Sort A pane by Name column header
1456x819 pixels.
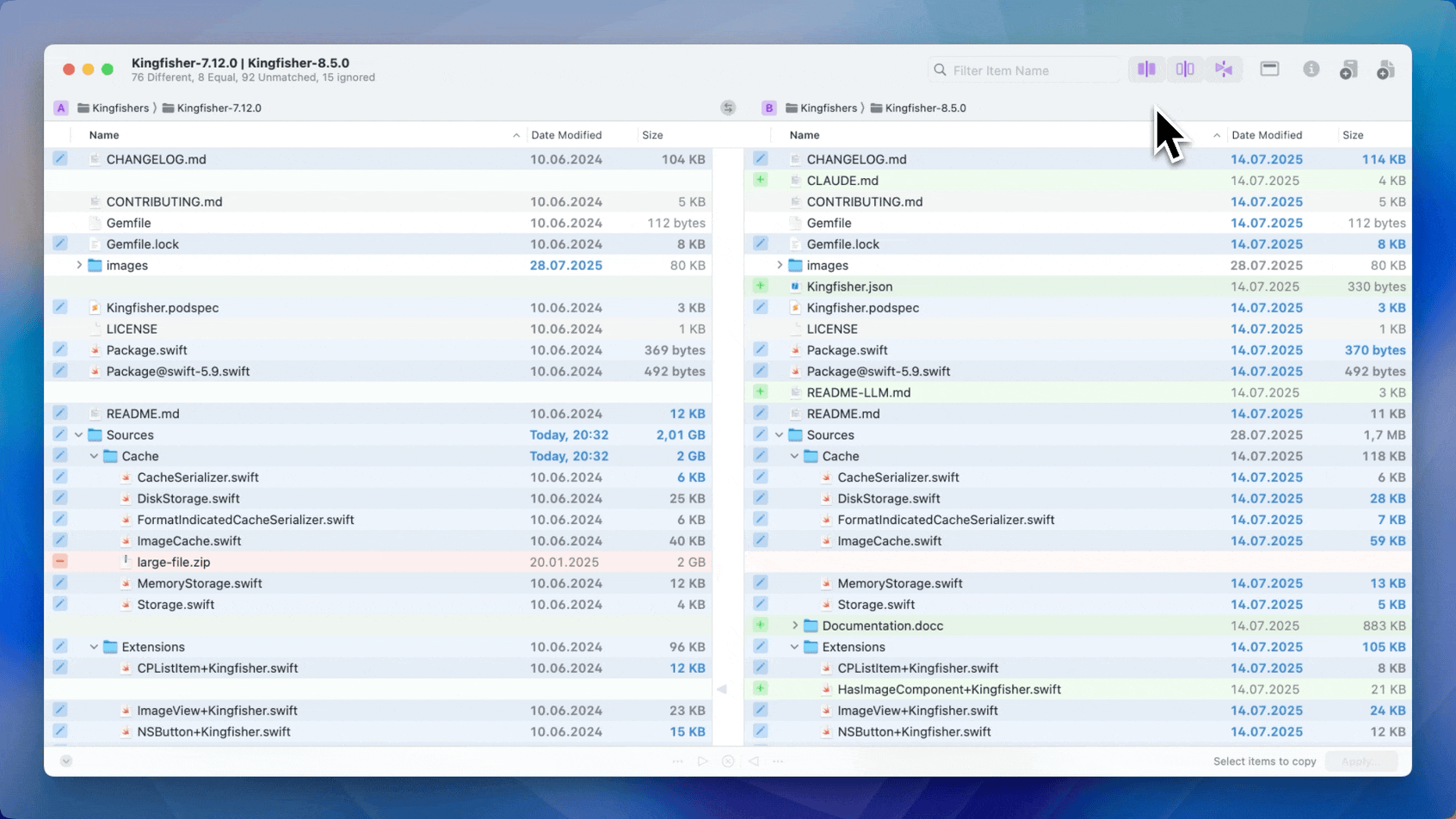tap(301, 135)
